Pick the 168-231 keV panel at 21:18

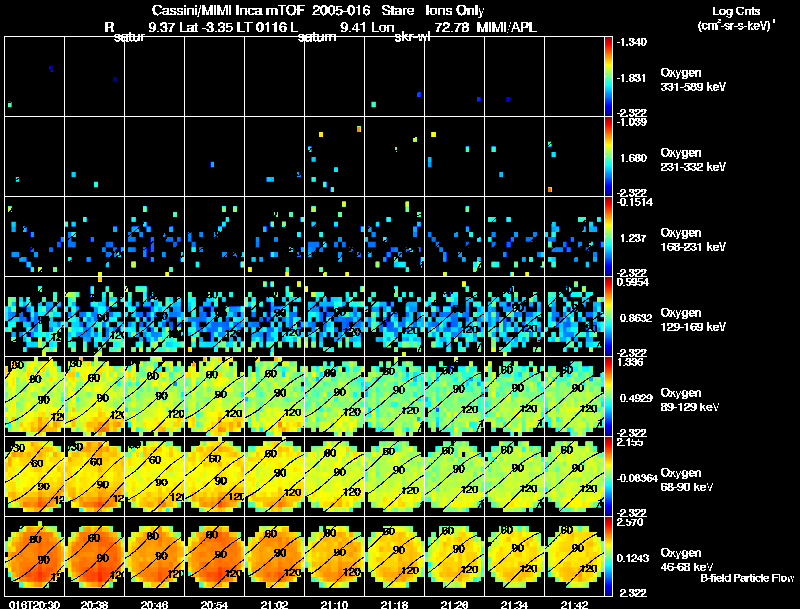[394, 236]
